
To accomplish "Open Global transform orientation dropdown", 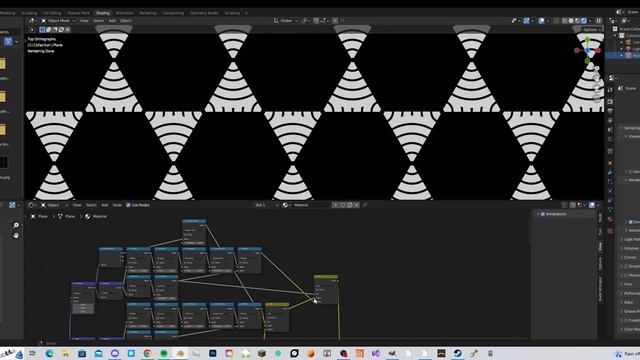I will tap(286, 21).
